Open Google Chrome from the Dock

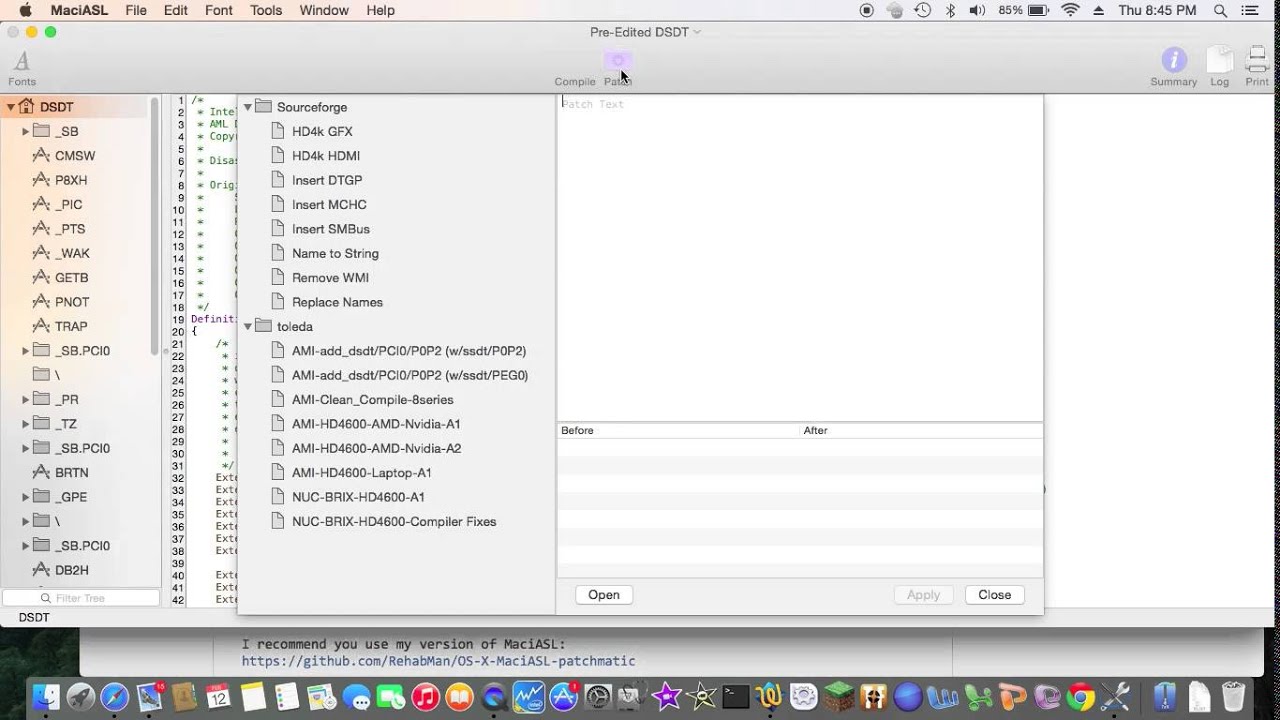pos(1079,696)
